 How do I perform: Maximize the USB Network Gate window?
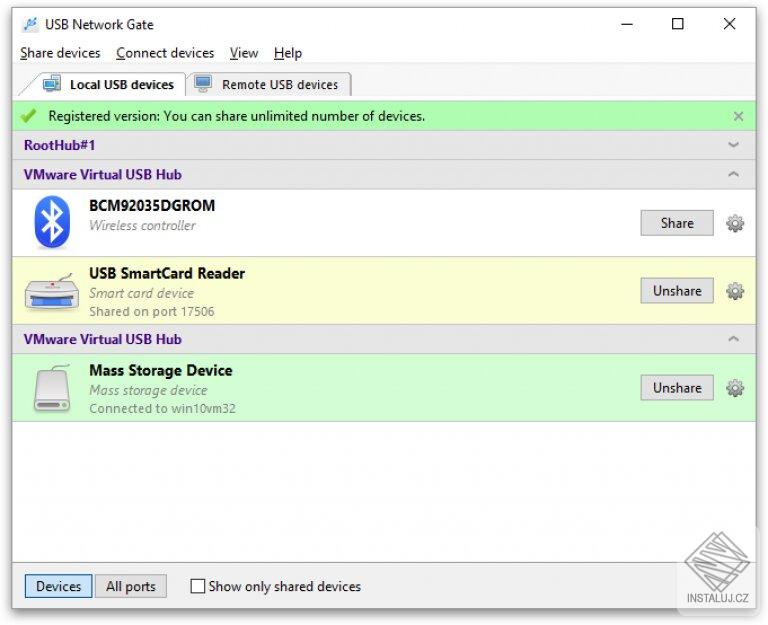click(x=678, y=24)
